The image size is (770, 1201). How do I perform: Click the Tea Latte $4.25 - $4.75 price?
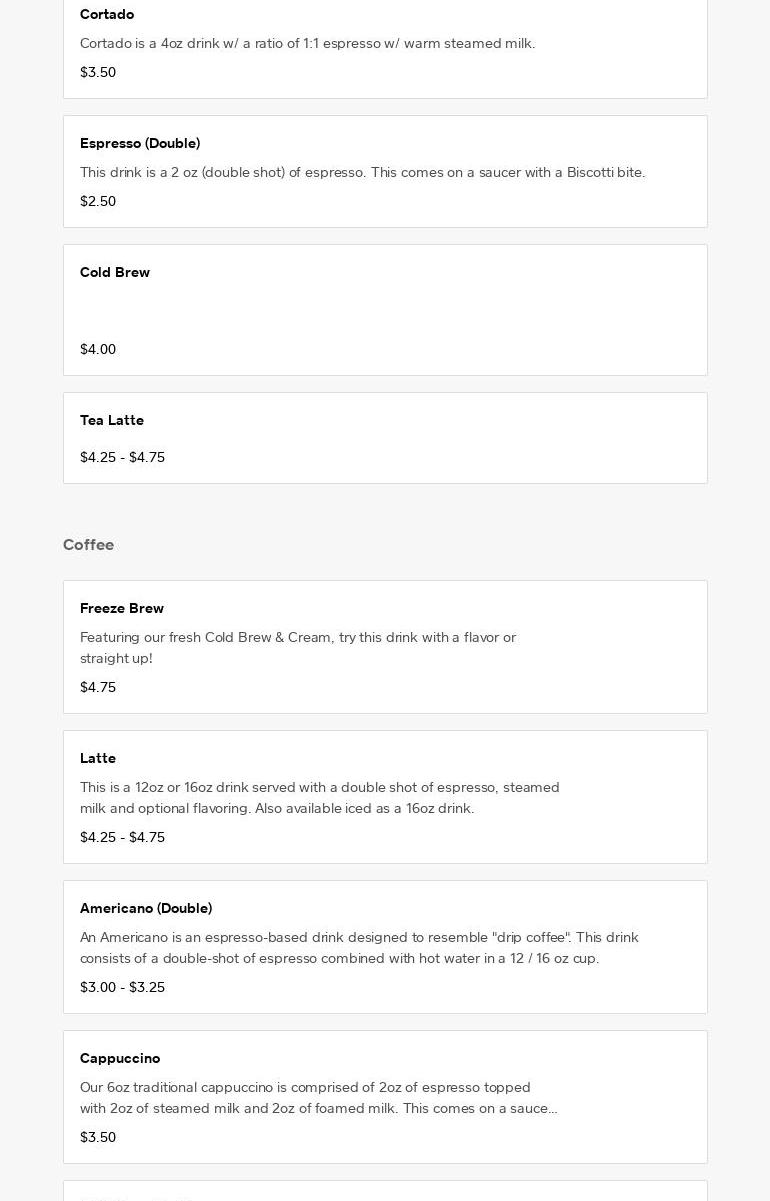pyautogui.click(x=122, y=457)
